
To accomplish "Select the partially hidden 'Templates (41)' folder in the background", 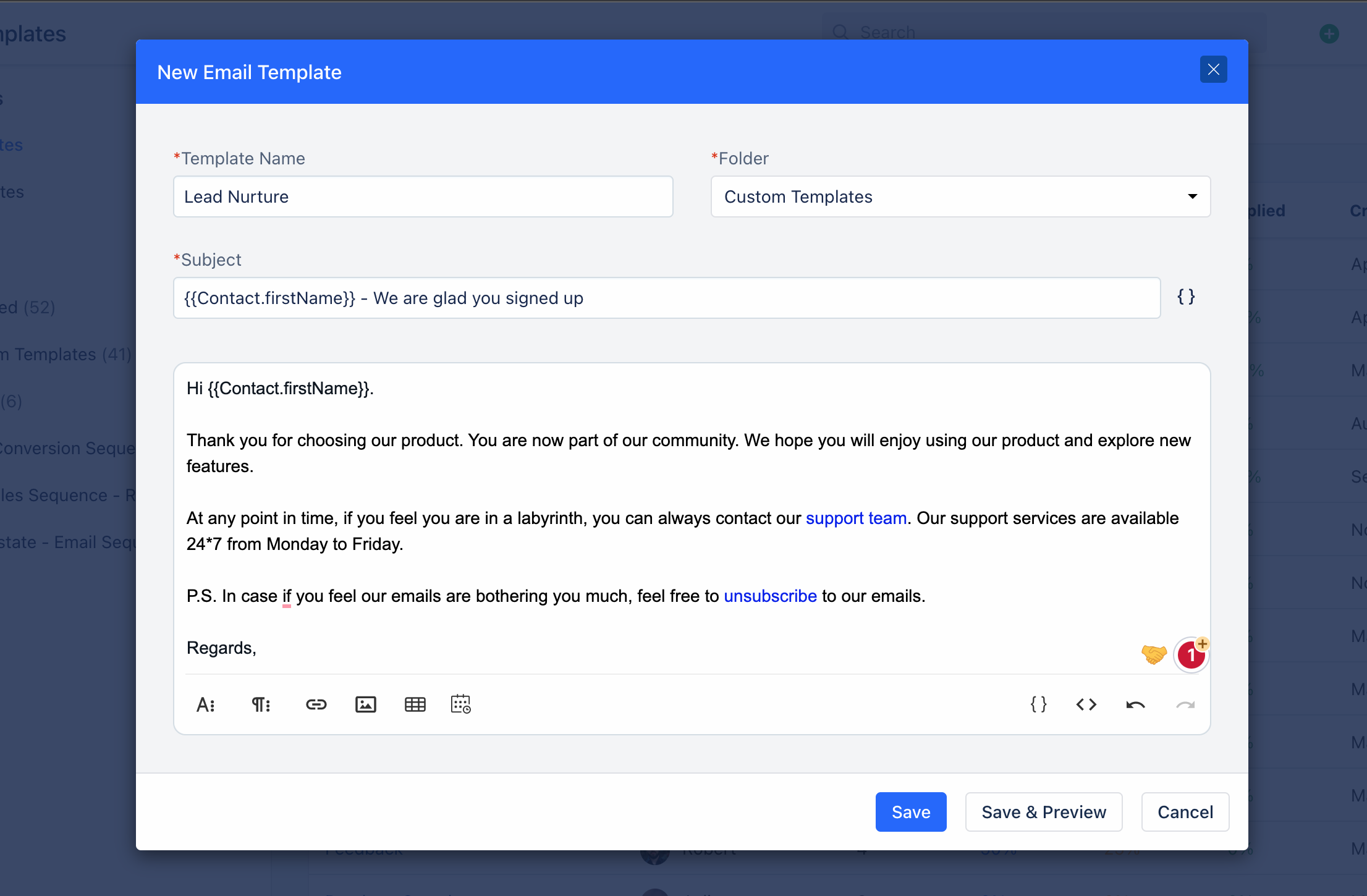I will 67,354.
